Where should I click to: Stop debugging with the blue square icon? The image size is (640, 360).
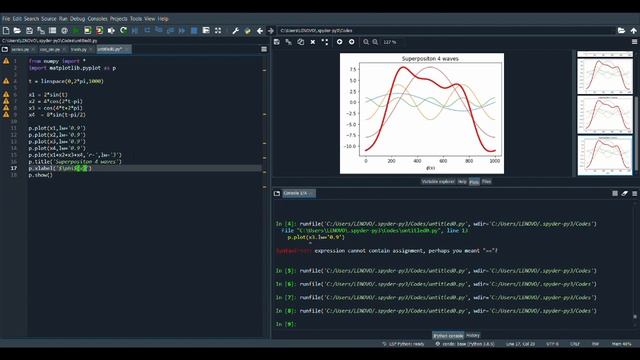[194, 31]
